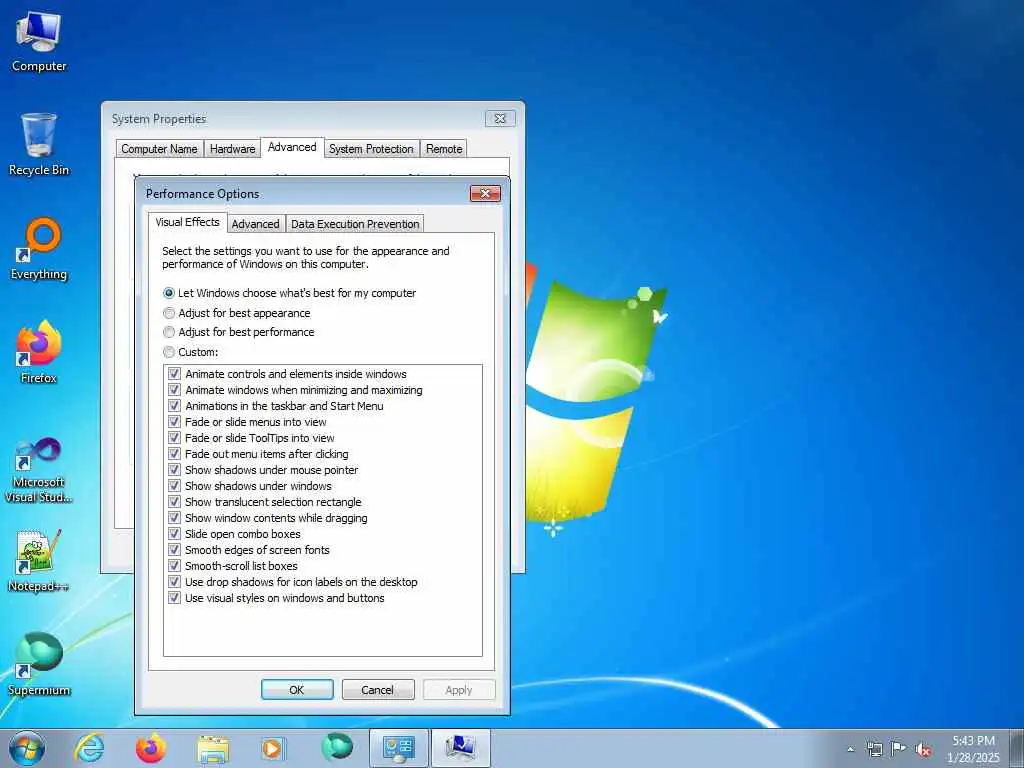Uncheck 'Use visual styles on windows and buttons'
This screenshot has height=768, width=1024.
point(174,598)
